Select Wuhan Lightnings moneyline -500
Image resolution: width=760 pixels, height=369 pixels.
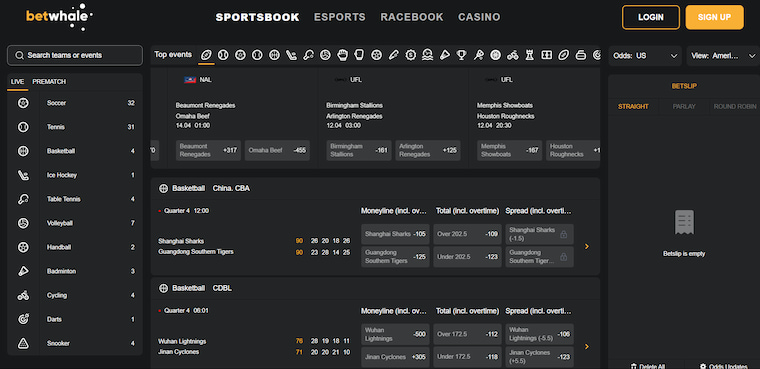tap(395, 334)
